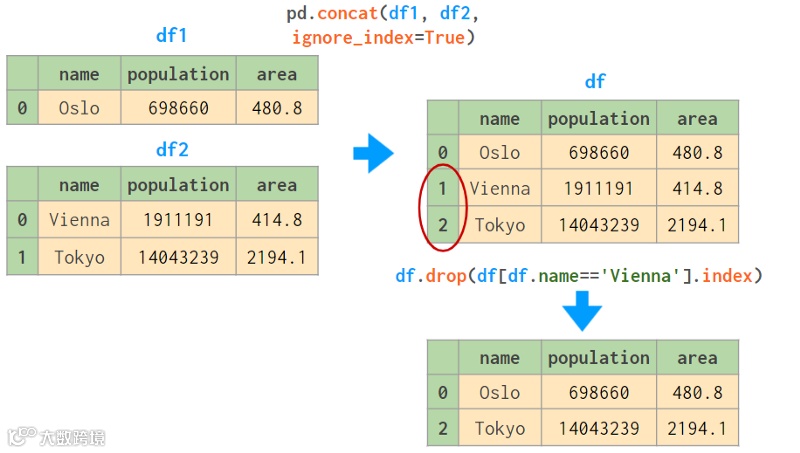Screen dimensions: 800x453
Task: Click the 'ignore_index=True)' code text
Action: coord(383,38)
